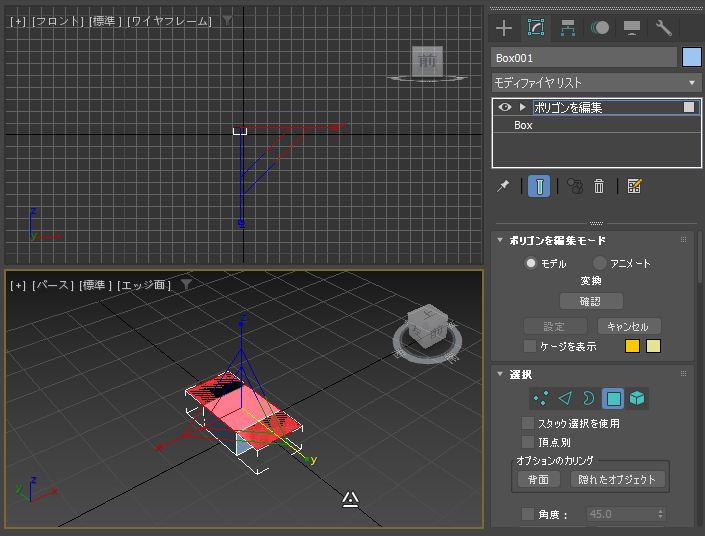The height and width of the screenshot is (536, 705).
Task: Open the Create command panel tab
Action: 504,28
